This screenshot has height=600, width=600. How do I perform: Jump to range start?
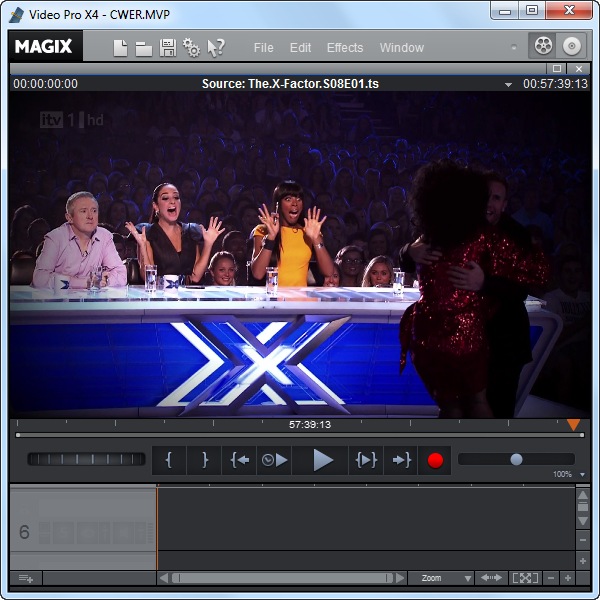pyautogui.click(x=239, y=460)
